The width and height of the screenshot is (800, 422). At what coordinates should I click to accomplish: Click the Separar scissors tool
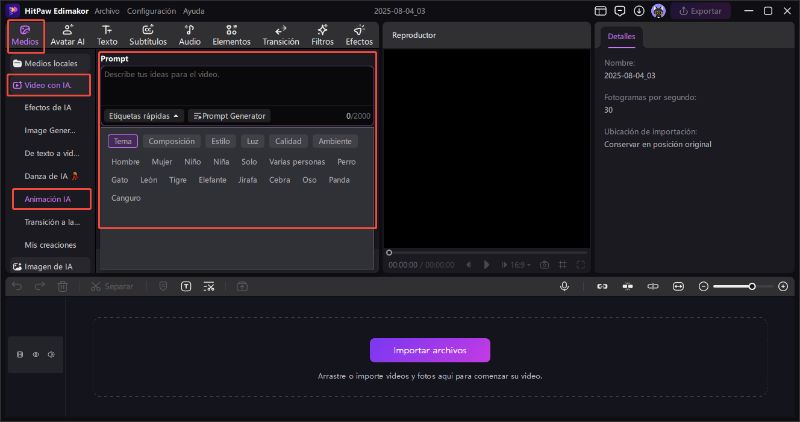click(112, 286)
